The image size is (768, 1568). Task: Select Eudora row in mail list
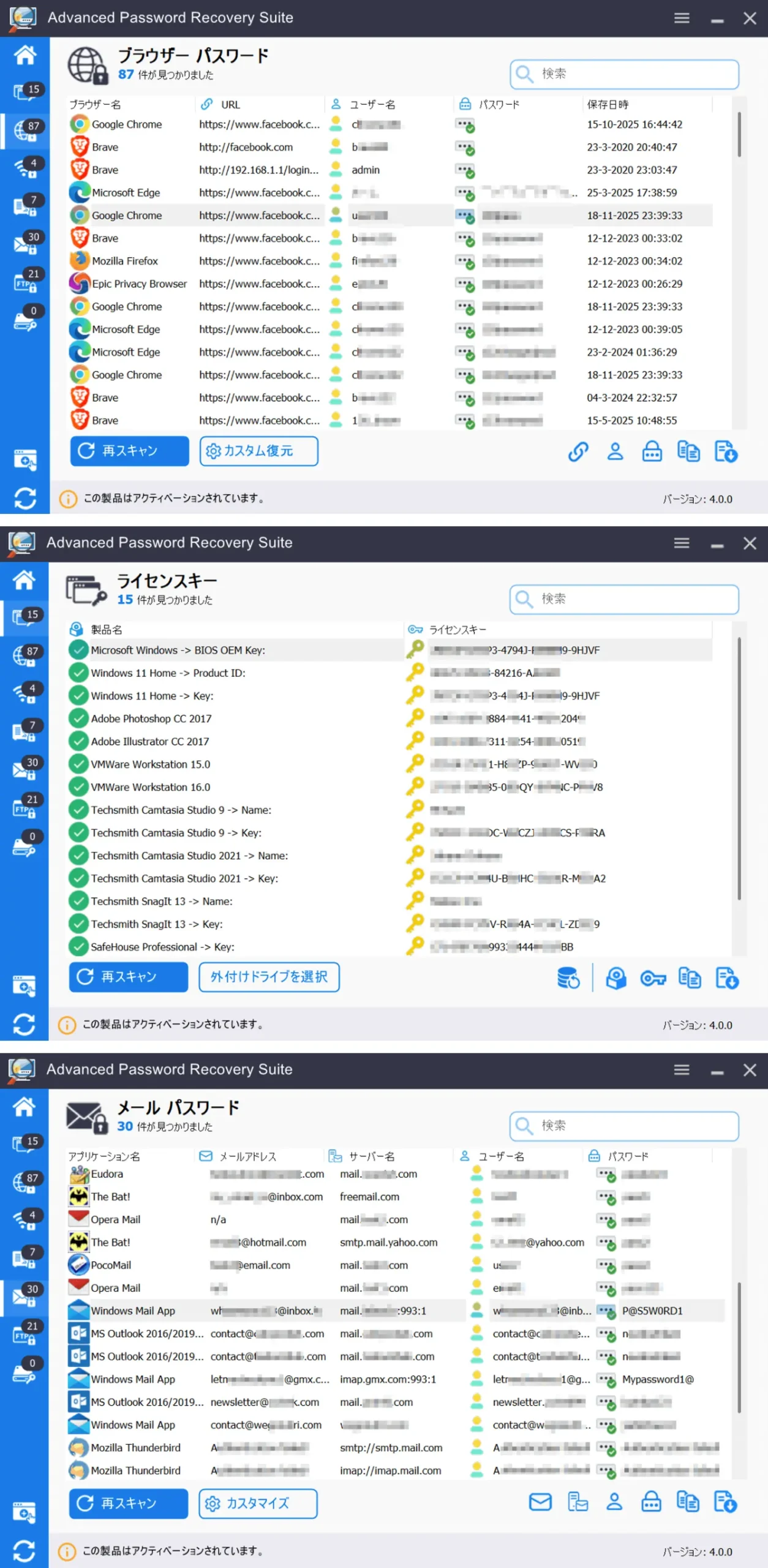(395, 1174)
